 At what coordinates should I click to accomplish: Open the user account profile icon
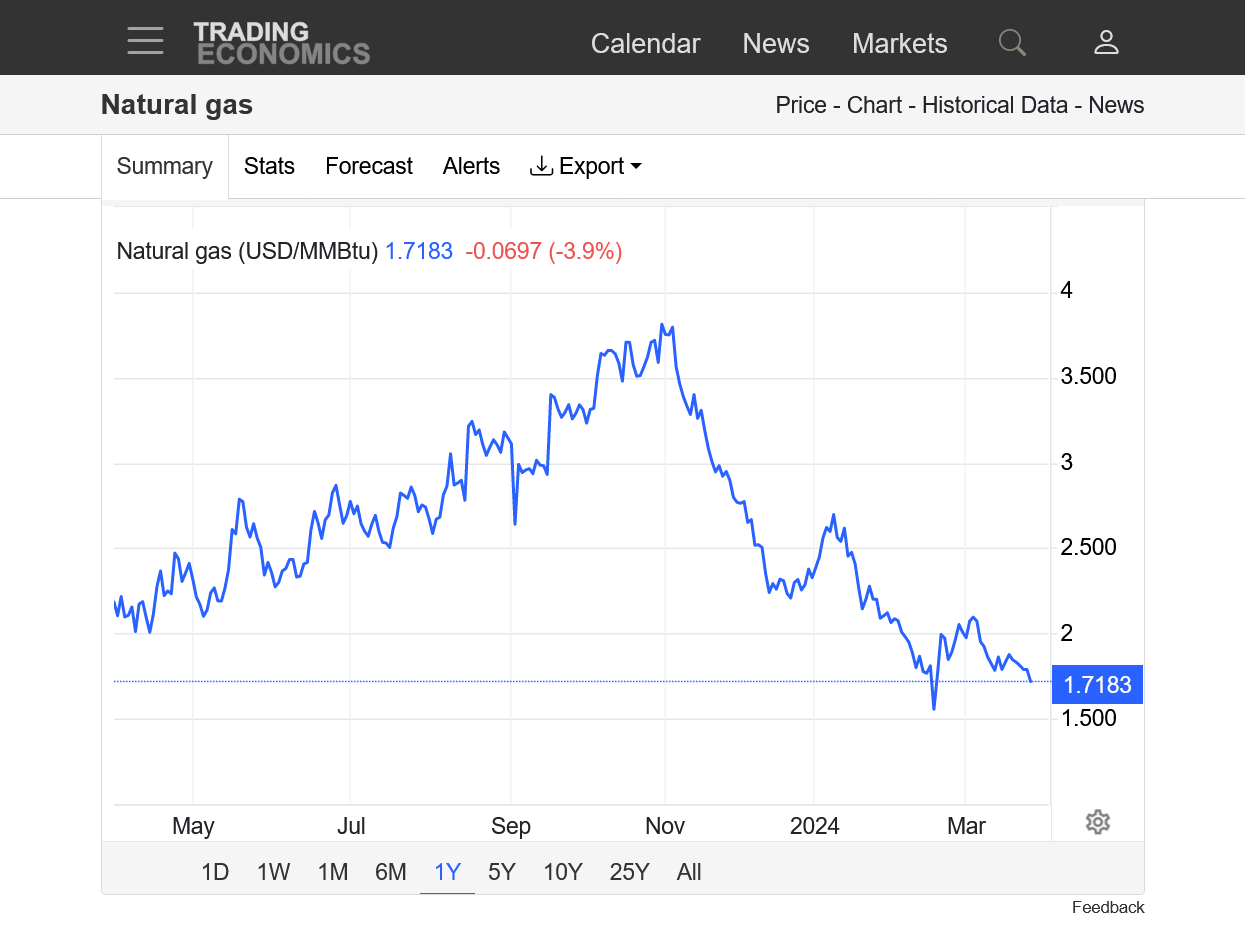[1106, 42]
